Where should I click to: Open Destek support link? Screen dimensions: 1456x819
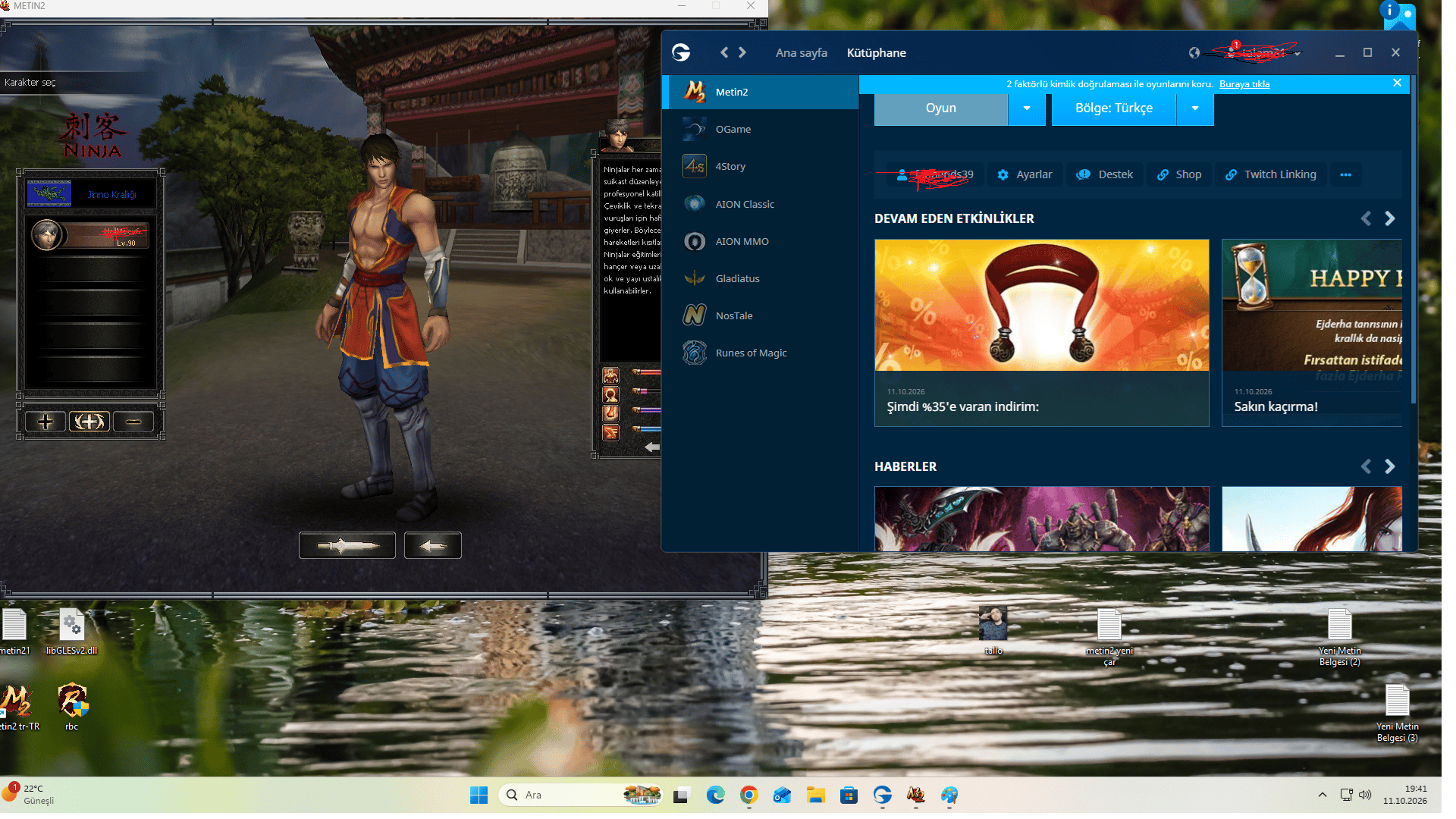point(1106,174)
